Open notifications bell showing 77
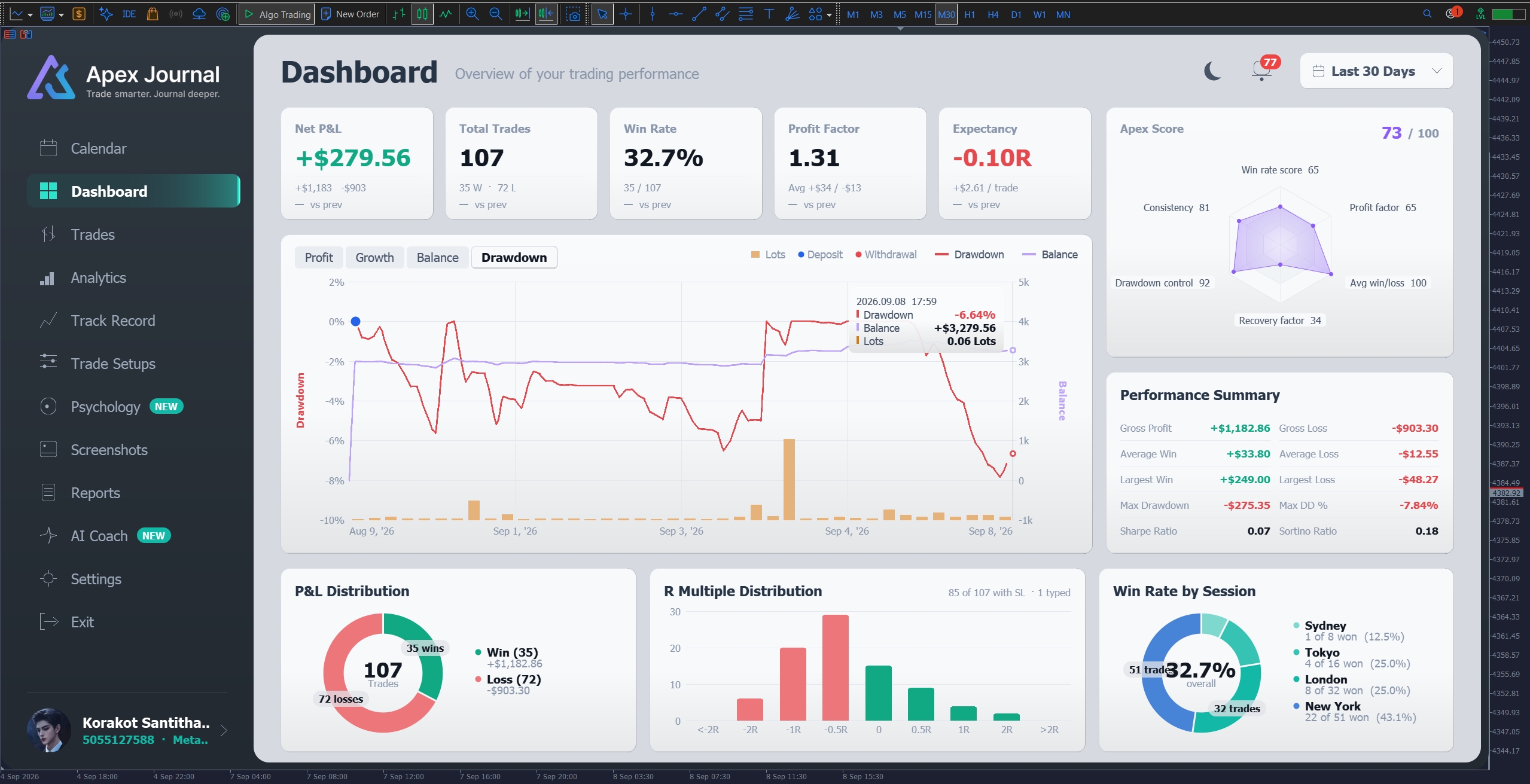The image size is (1530, 784). (1263, 69)
